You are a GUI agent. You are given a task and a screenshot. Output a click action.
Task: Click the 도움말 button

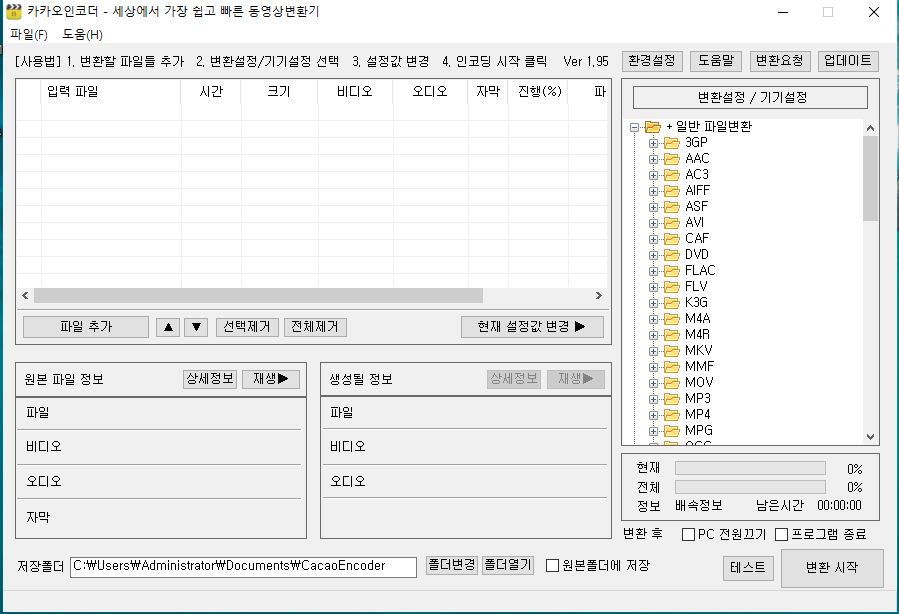(x=716, y=61)
